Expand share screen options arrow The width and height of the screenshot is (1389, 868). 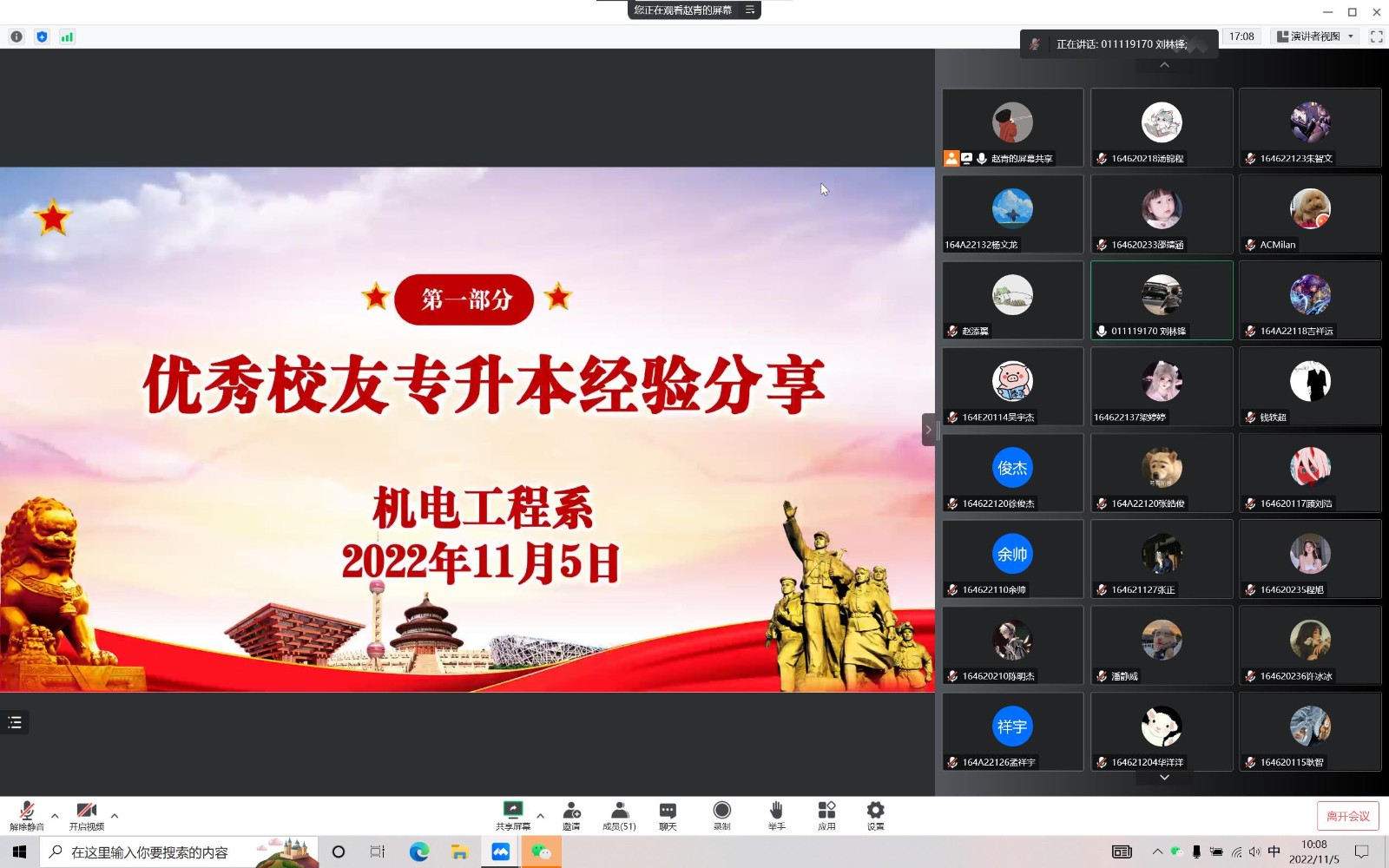click(x=540, y=816)
